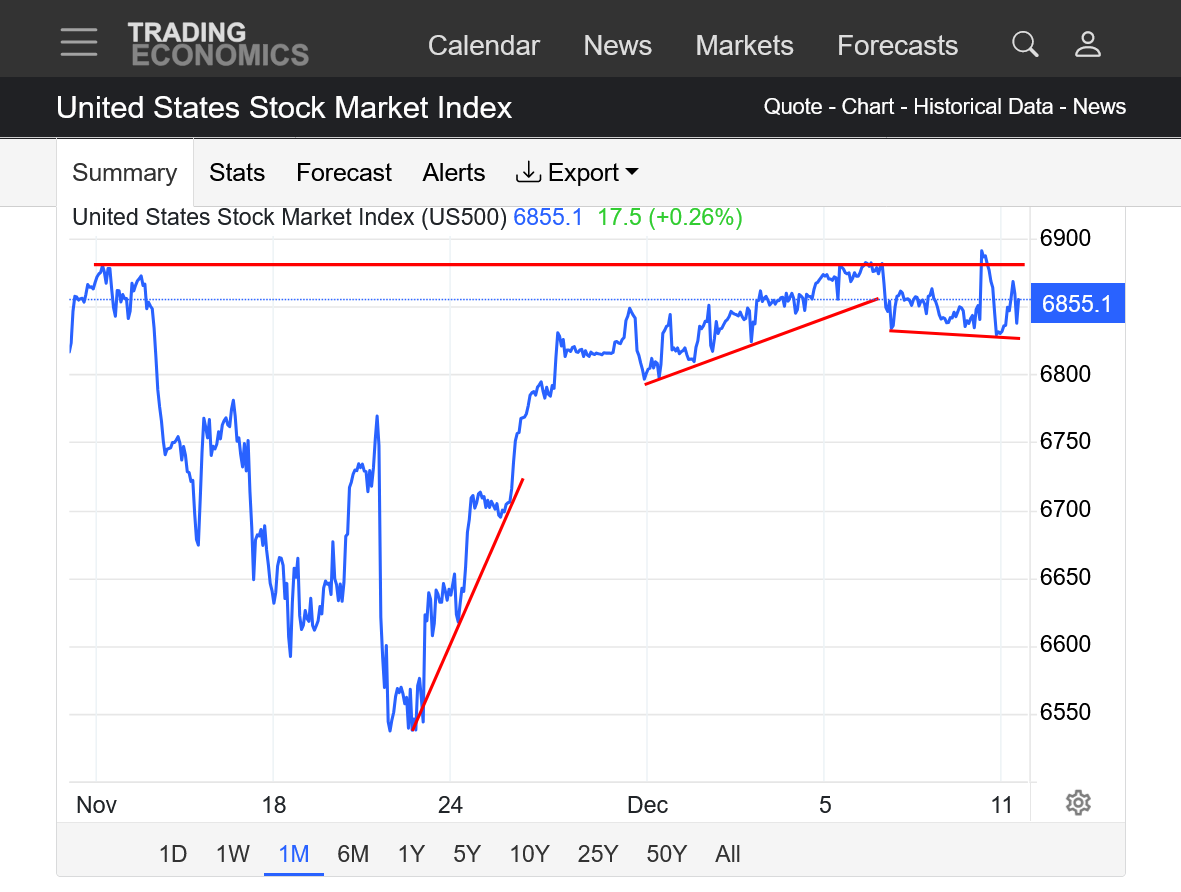
Task: Open Calendar in top navigation
Action: pyautogui.click(x=484, y=46)
